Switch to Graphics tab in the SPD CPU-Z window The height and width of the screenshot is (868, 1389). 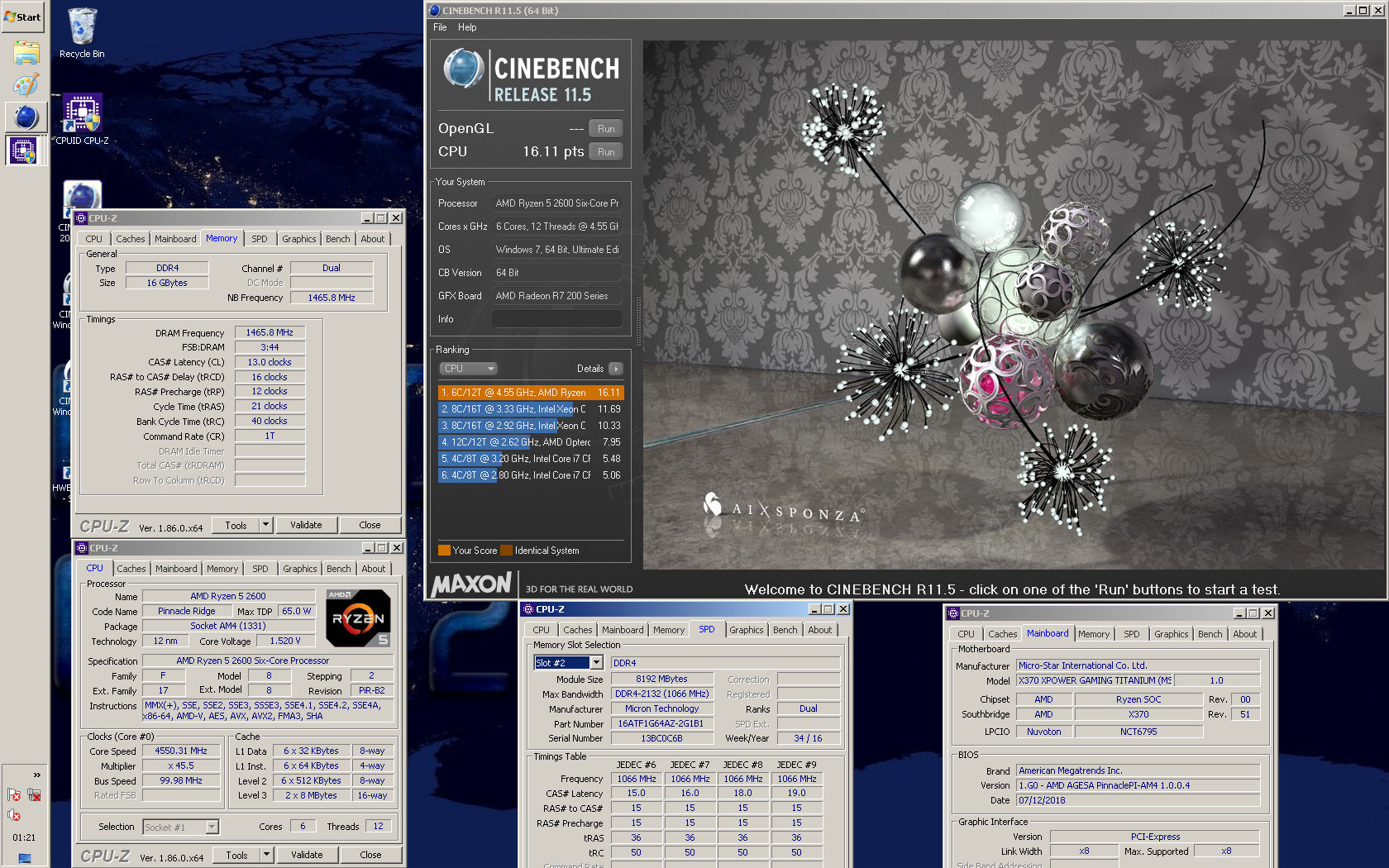pos(747,630)
